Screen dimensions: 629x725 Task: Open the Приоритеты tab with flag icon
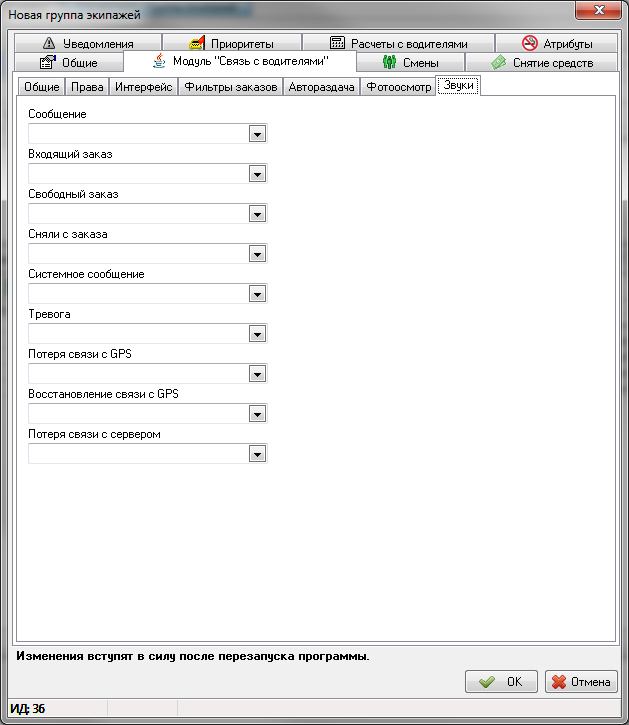[x=231, y=44]
